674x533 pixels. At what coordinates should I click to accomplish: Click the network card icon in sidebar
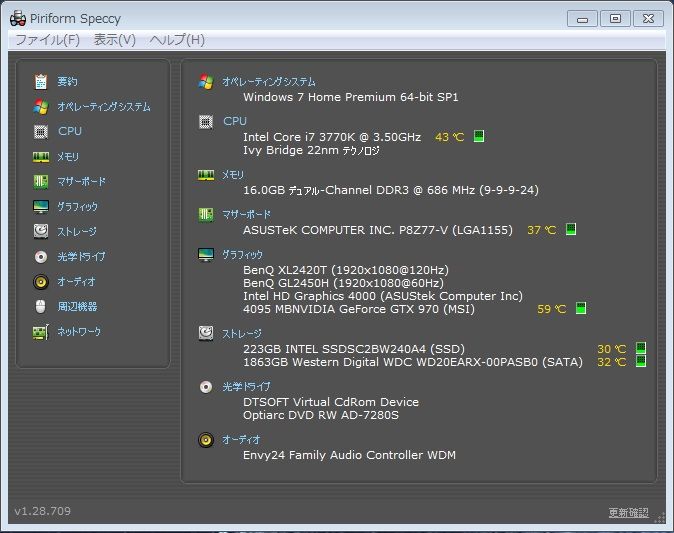[x=41, y=332]
